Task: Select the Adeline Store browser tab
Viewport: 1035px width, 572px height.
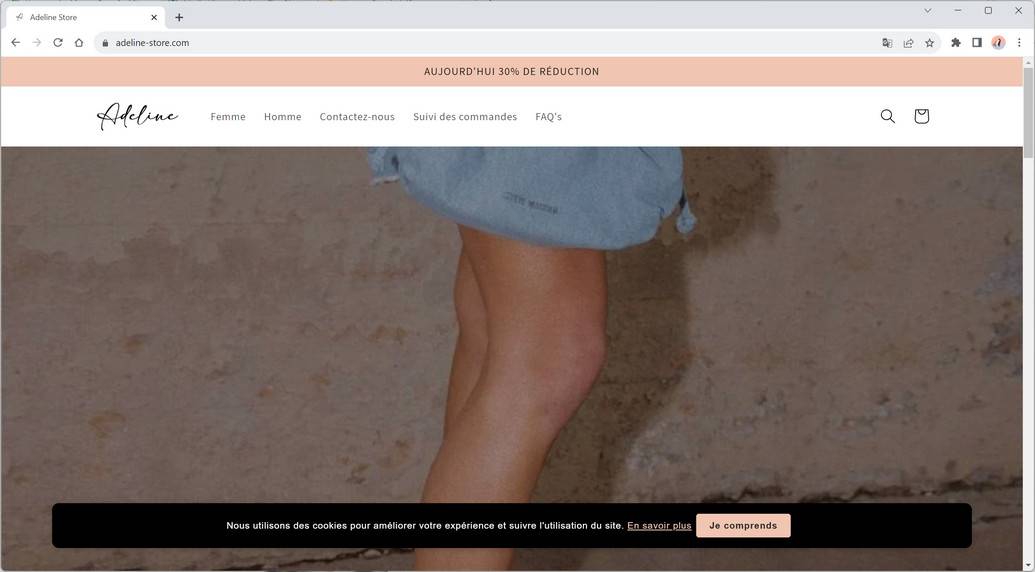Action: point(86,17)
